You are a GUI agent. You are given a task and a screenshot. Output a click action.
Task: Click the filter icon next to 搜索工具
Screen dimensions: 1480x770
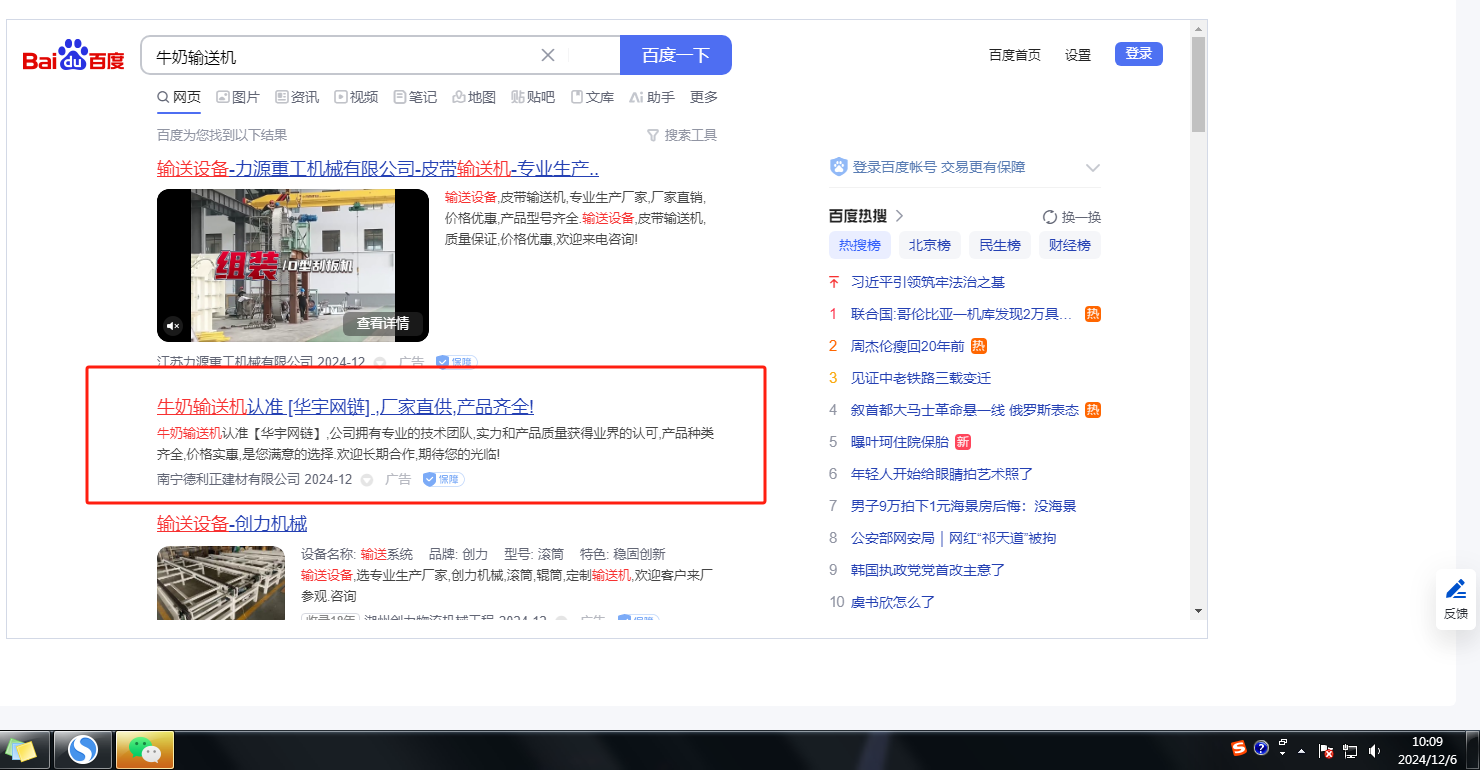pos(653,135)
